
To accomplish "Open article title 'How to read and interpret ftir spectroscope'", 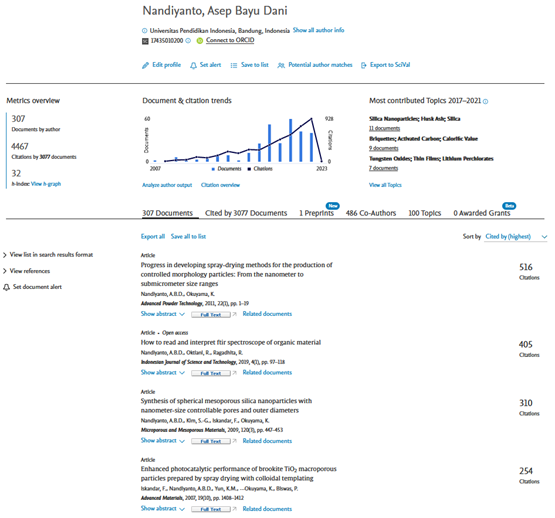I will pyautogui.click(x=231, y=343).
